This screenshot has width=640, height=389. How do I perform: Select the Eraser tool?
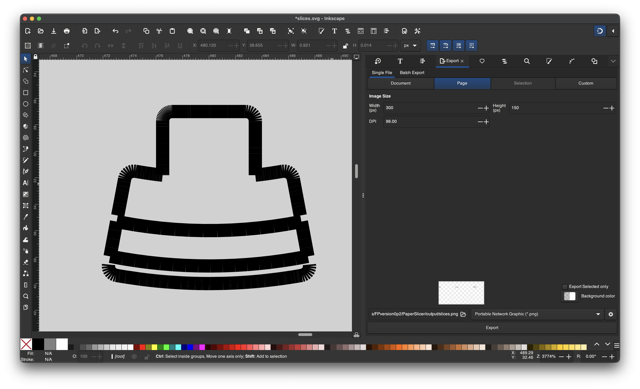[x=26, y=262]
